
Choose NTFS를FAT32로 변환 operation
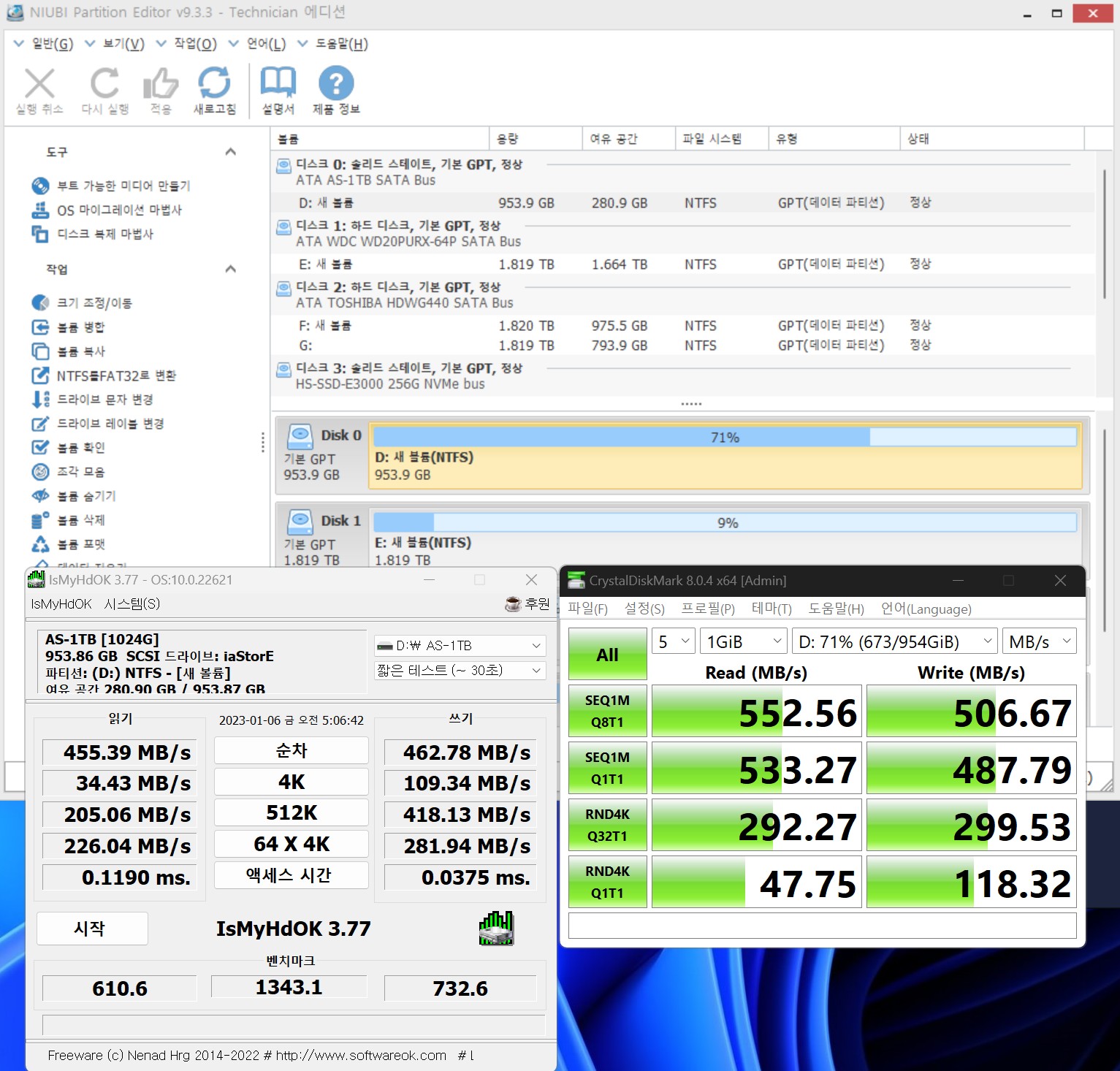tap(104, 375)
